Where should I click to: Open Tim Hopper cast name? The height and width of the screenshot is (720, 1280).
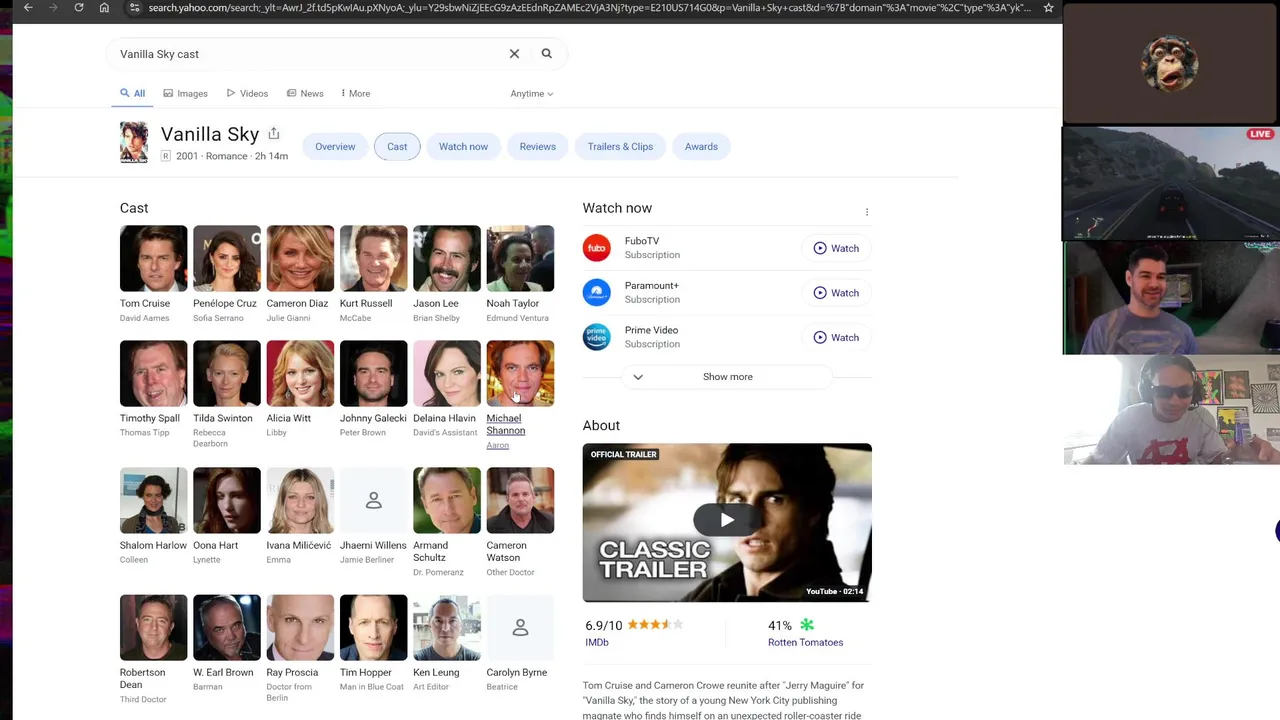click(x=366, y=672)
